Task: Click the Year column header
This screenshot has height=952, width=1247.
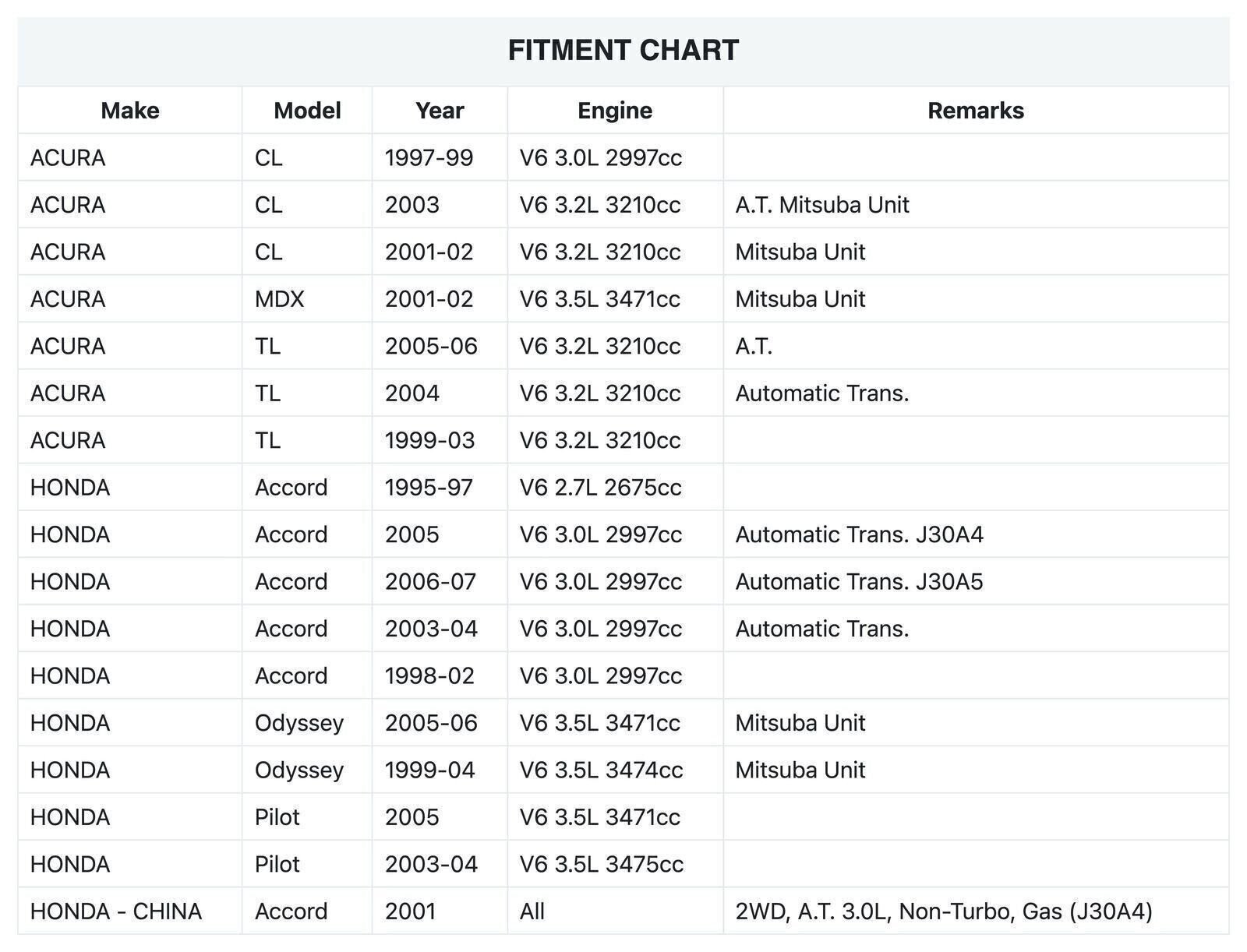Action: [440, 111]
